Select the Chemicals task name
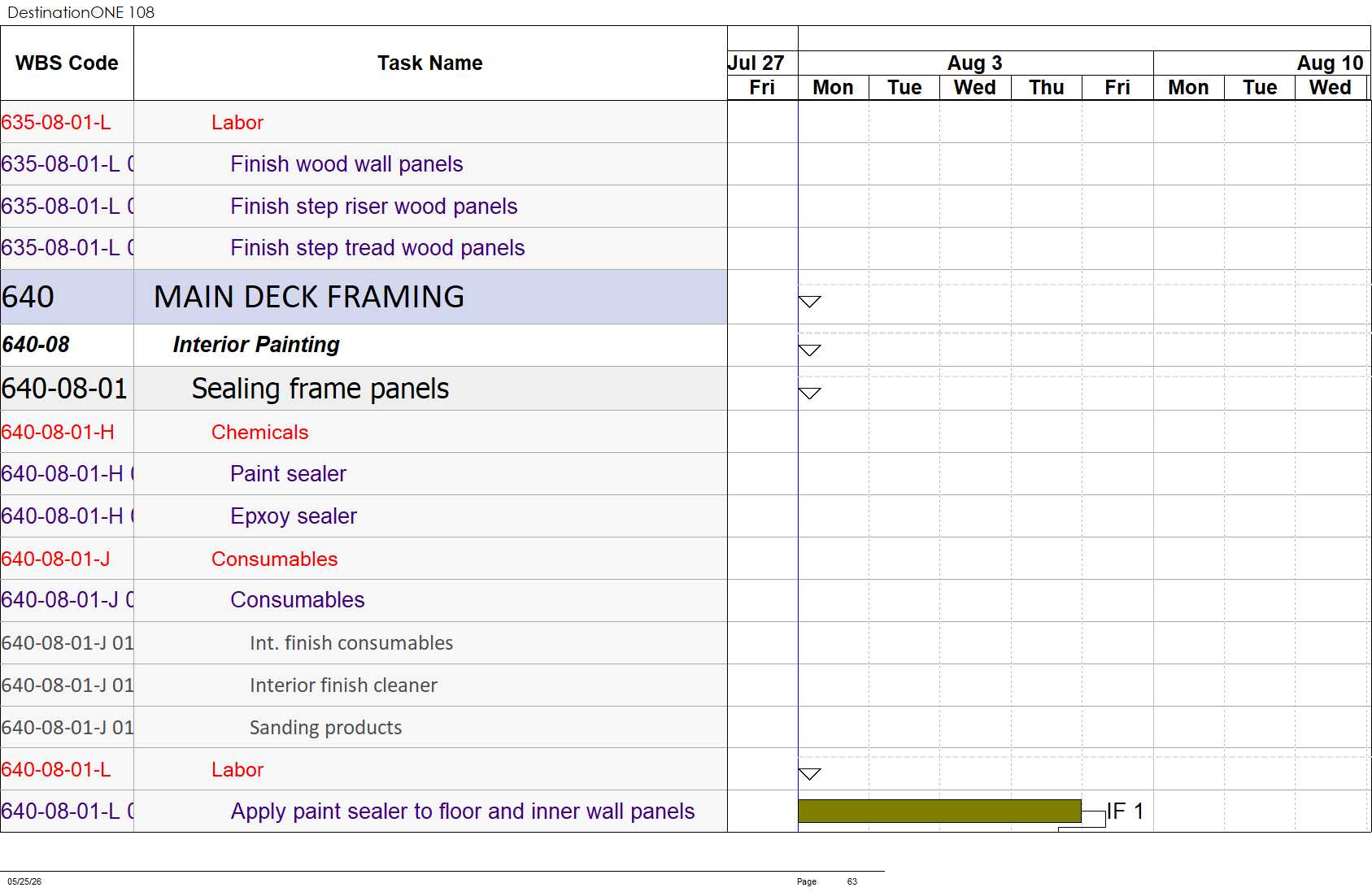Image resolution: width=1372 pixels, height=892 pixels. 260,433
